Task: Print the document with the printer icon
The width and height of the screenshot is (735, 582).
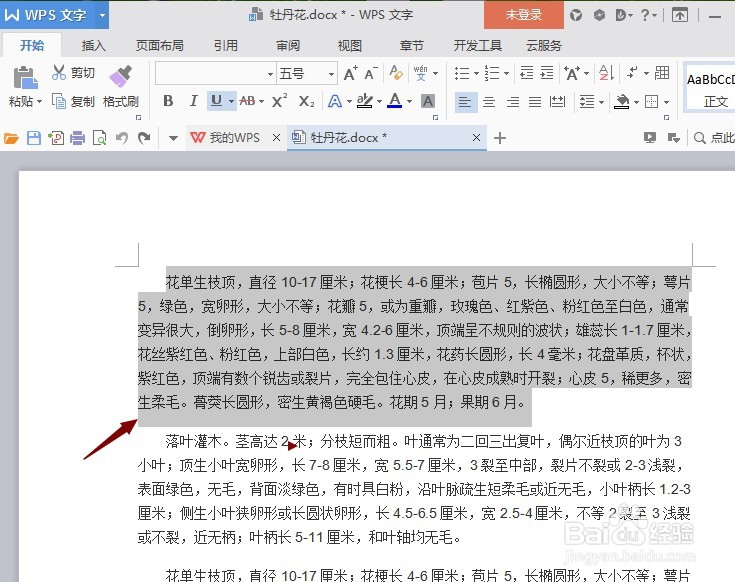Action: (77, 138)
